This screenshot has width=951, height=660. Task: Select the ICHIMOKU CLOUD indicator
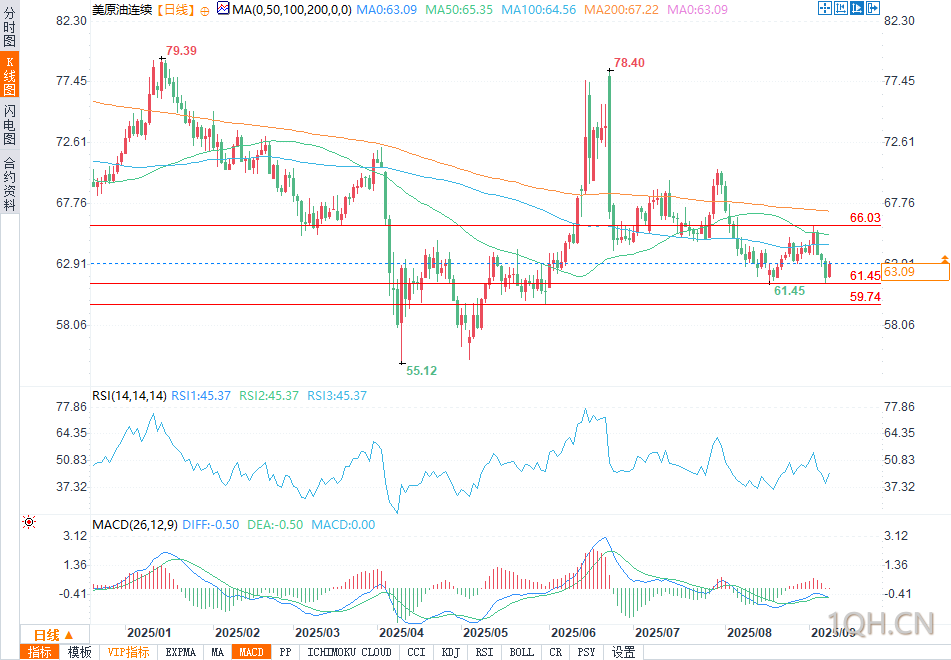coord(349,652)
